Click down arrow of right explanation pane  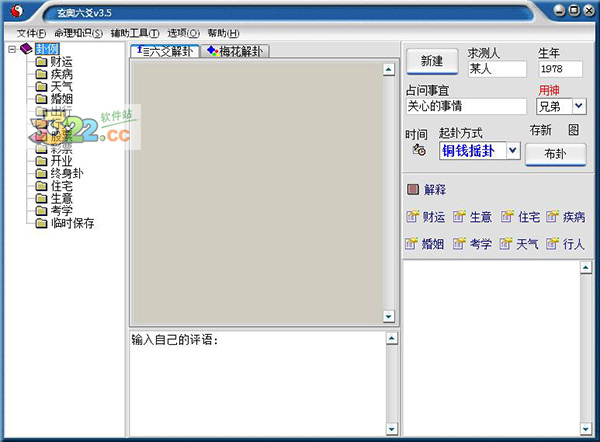586,429
